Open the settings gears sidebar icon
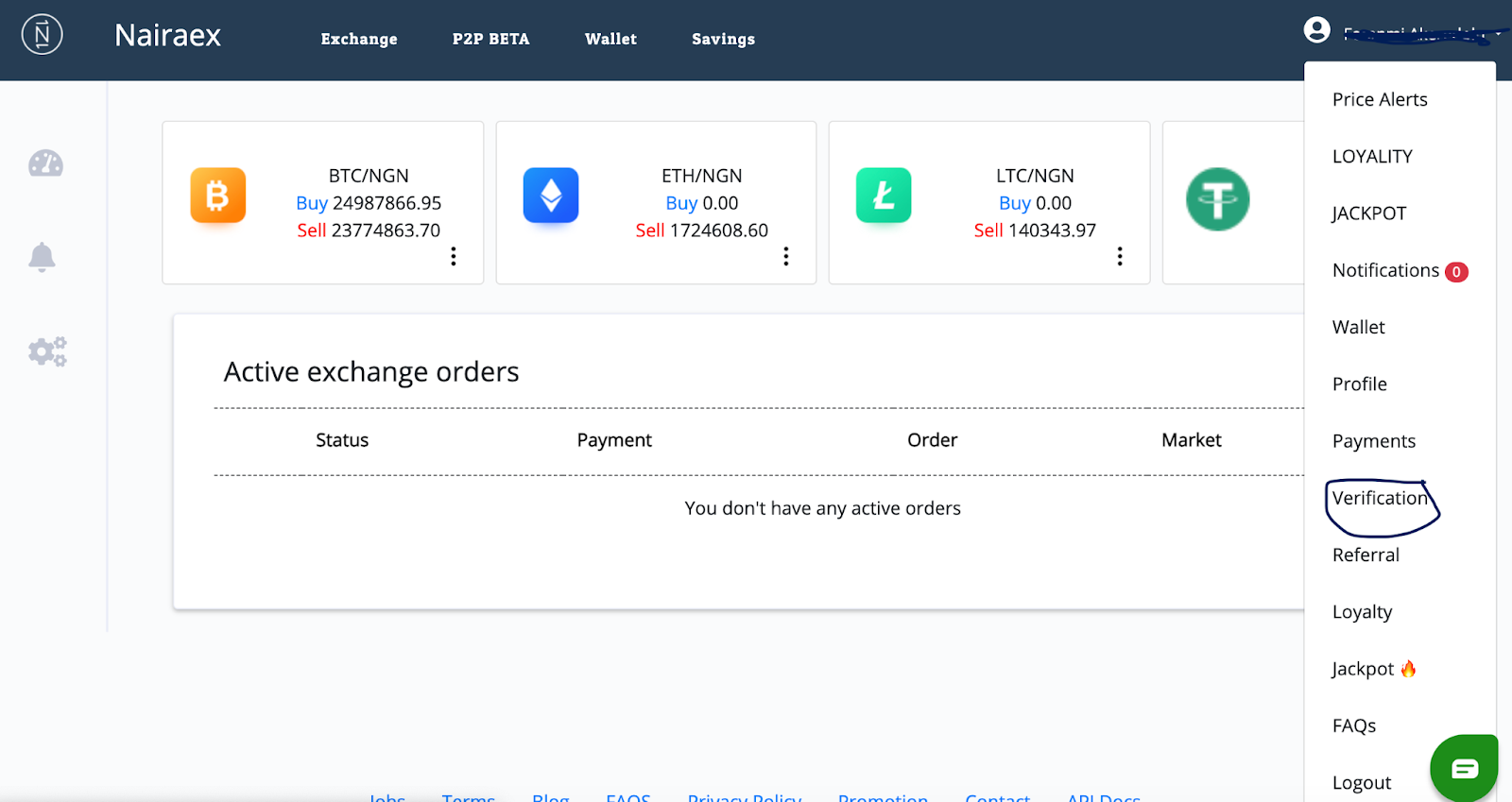1512x802 pixels. [x=47, y=351]
